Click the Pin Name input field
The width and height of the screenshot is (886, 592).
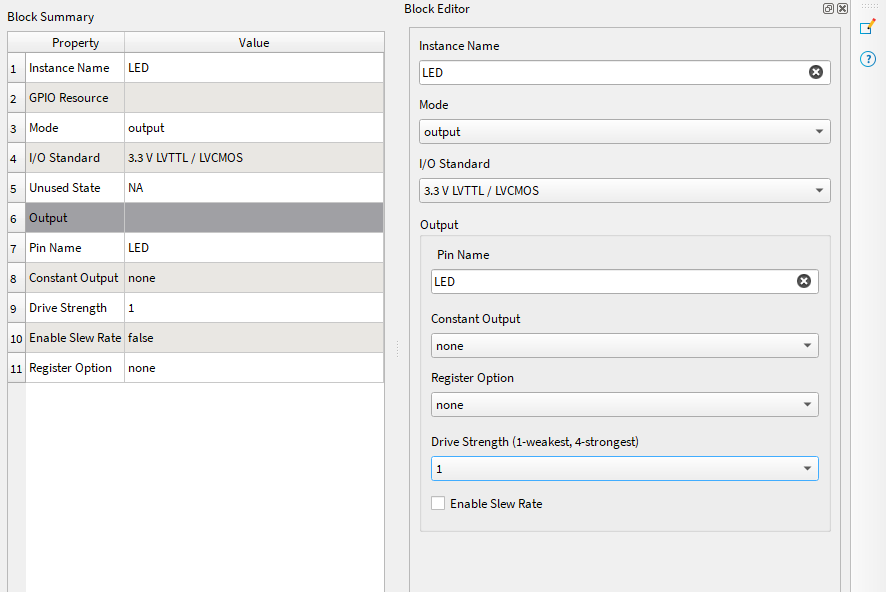click(x=610, y=281)
